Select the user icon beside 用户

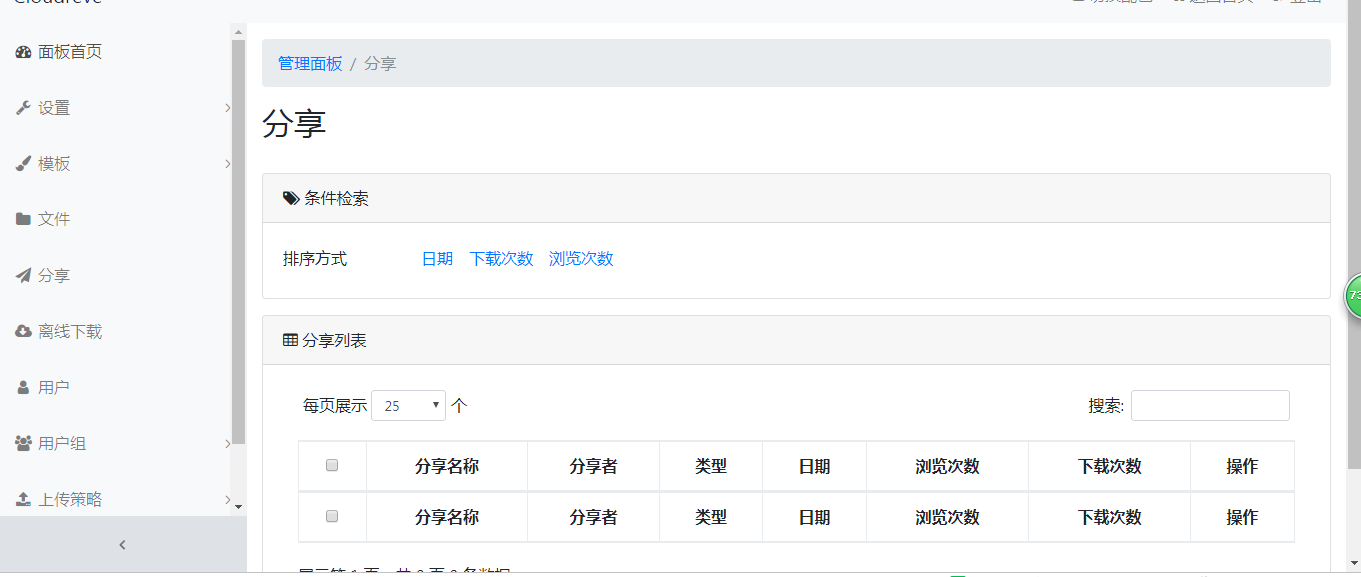[22, 387]
